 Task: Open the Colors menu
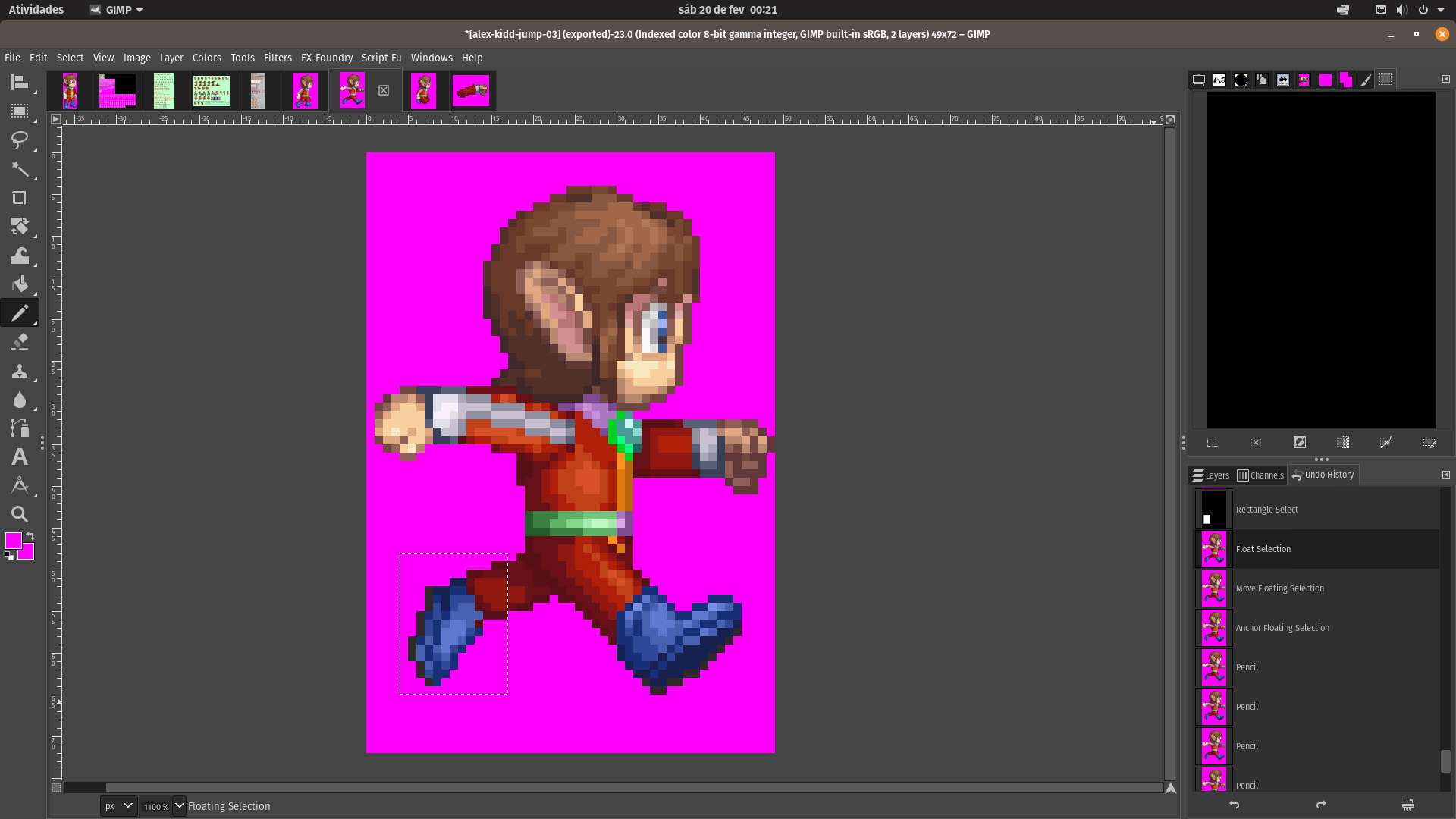point(206,58)
